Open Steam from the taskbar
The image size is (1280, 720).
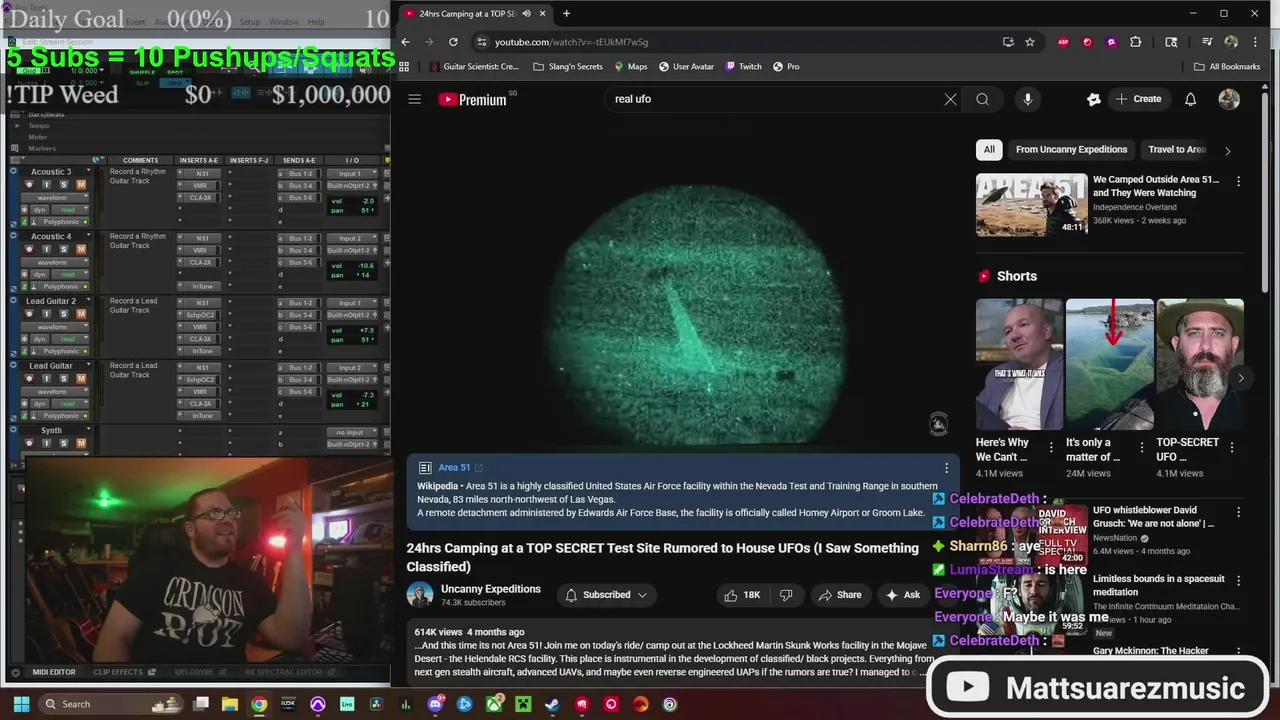(552, 704)
